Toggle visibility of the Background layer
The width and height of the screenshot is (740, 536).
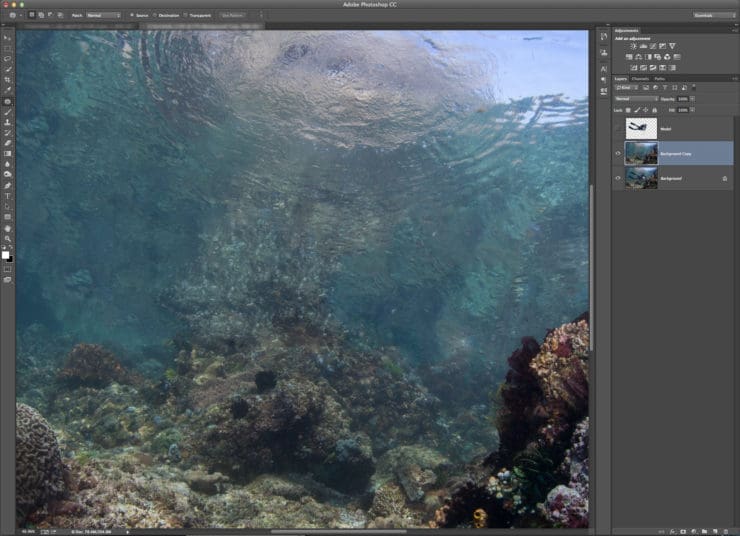pos(618,178)
